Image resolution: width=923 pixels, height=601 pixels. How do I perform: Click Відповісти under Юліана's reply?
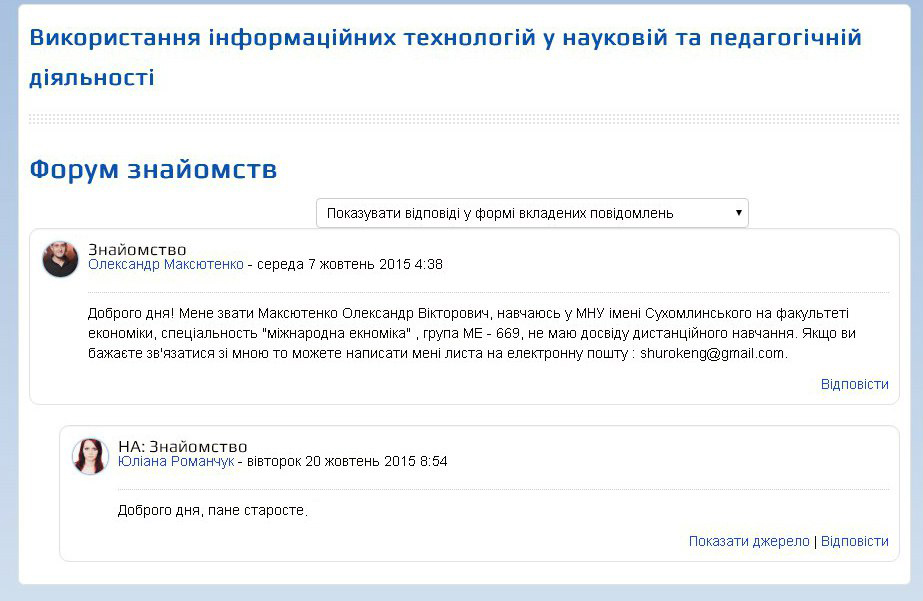click(x=855, y=541)
